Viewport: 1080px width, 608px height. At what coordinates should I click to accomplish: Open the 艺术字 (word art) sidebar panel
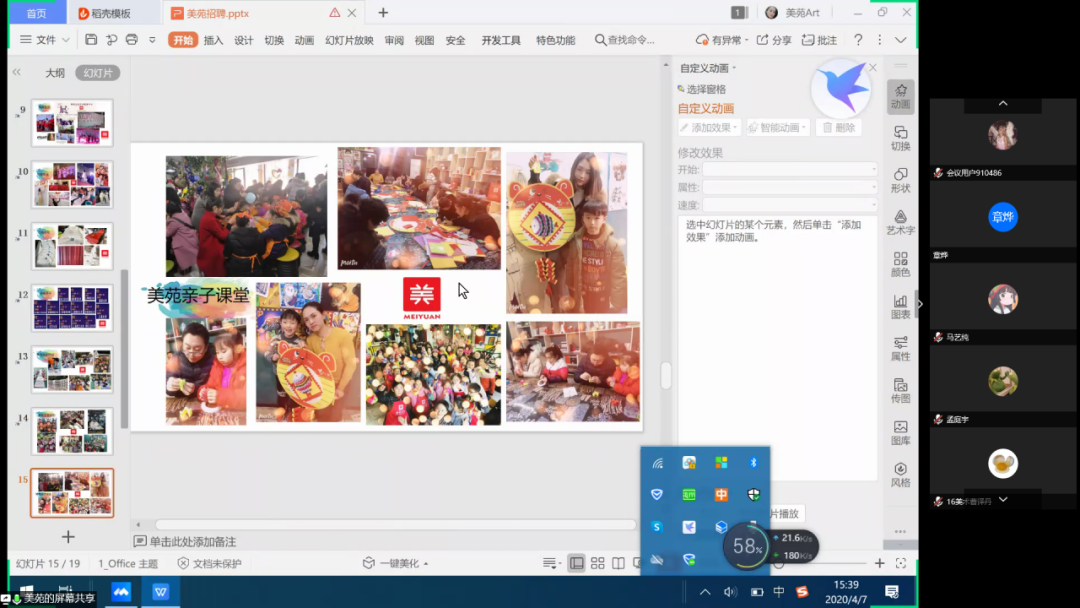pos(900,222)
